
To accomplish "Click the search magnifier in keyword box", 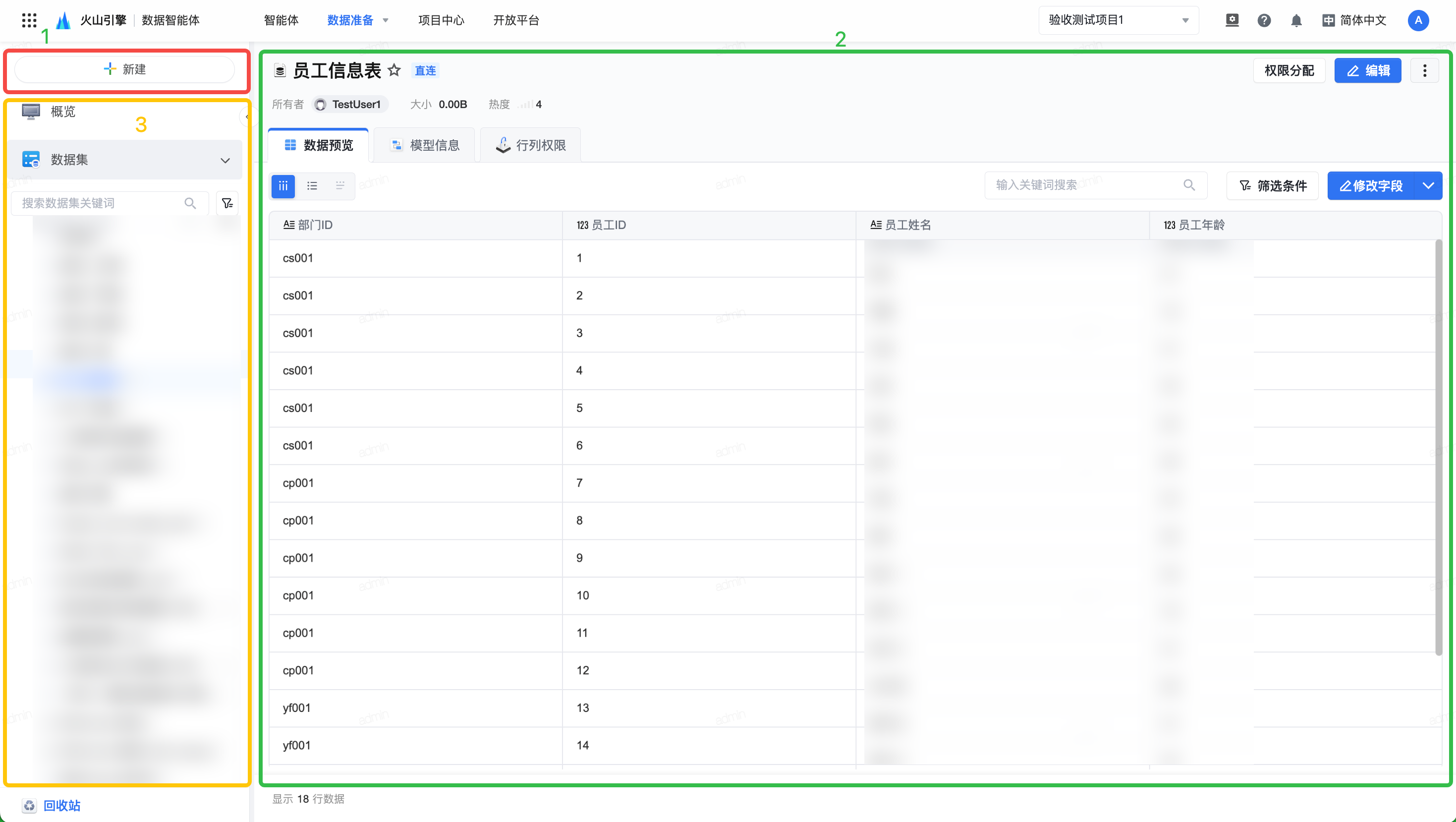I will pos(1189,185).
